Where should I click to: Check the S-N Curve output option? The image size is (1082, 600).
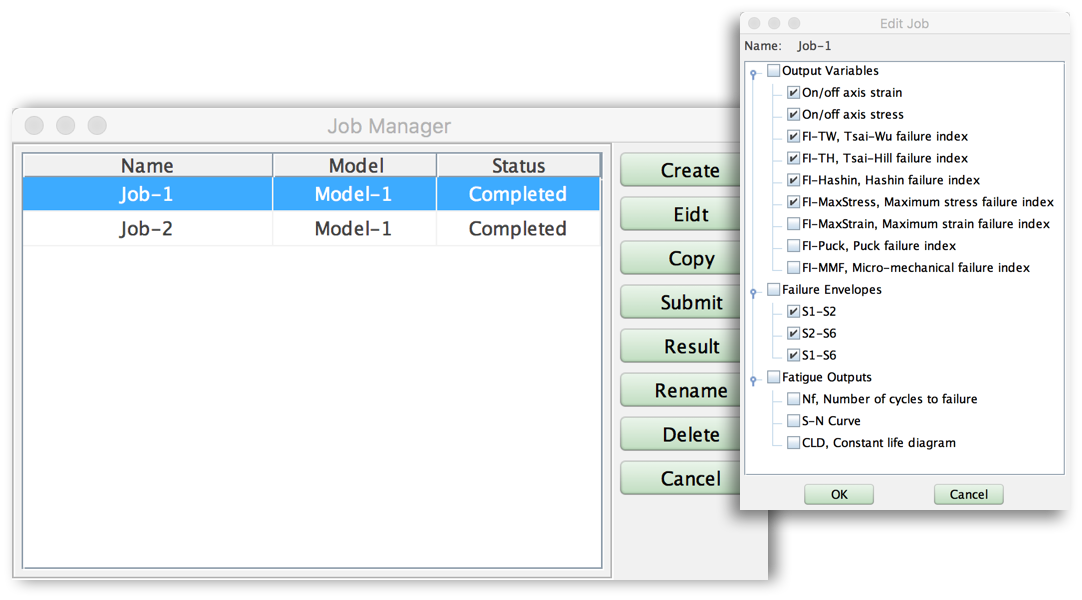[793, 422]
